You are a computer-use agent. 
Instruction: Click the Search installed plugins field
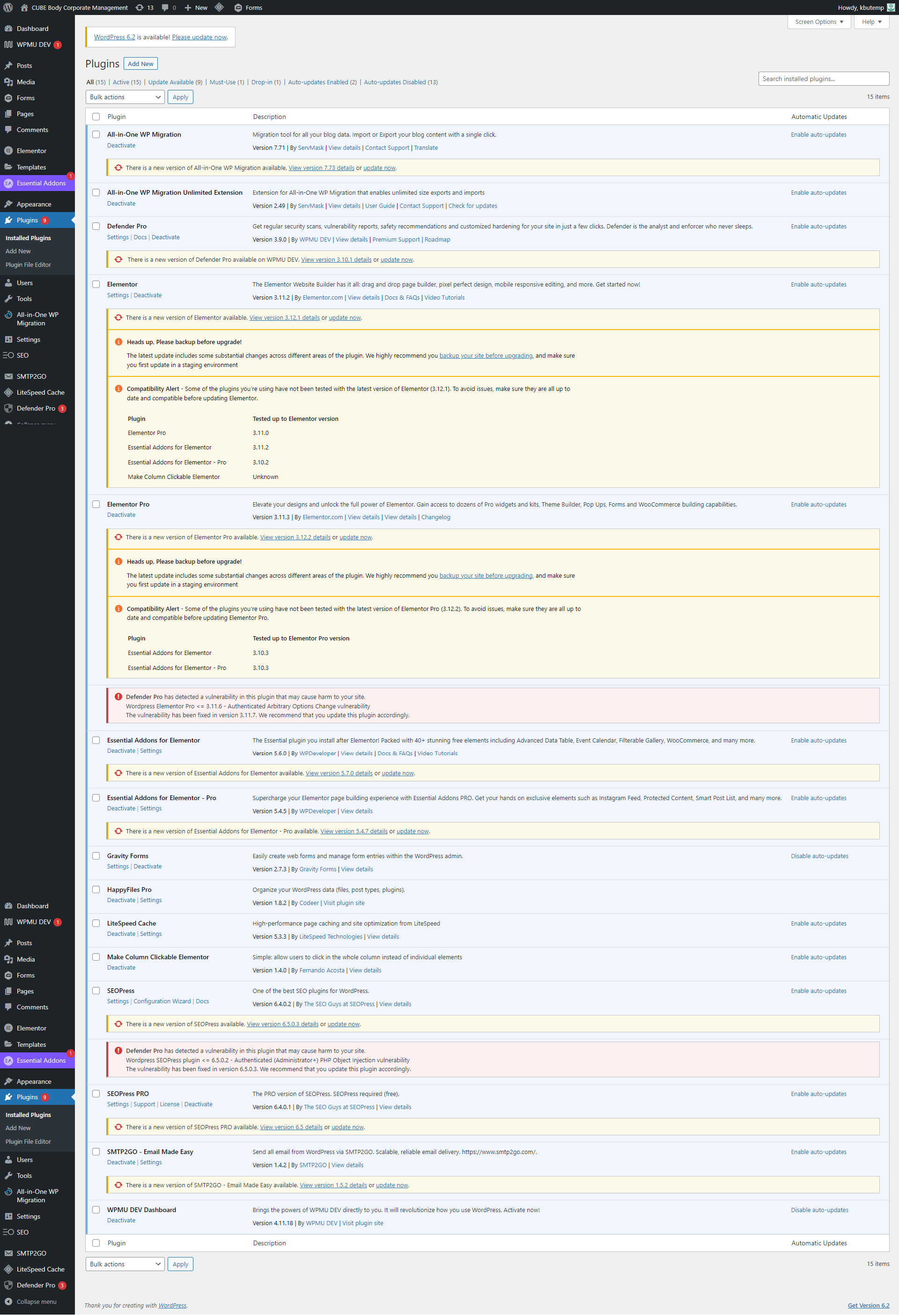pos(823,79)
